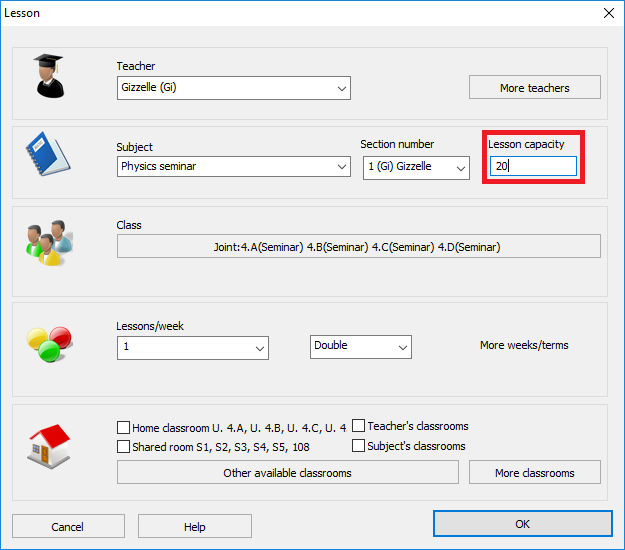Open the Double lesson length dropdown
625x550 pixels.
click(360, 346)
